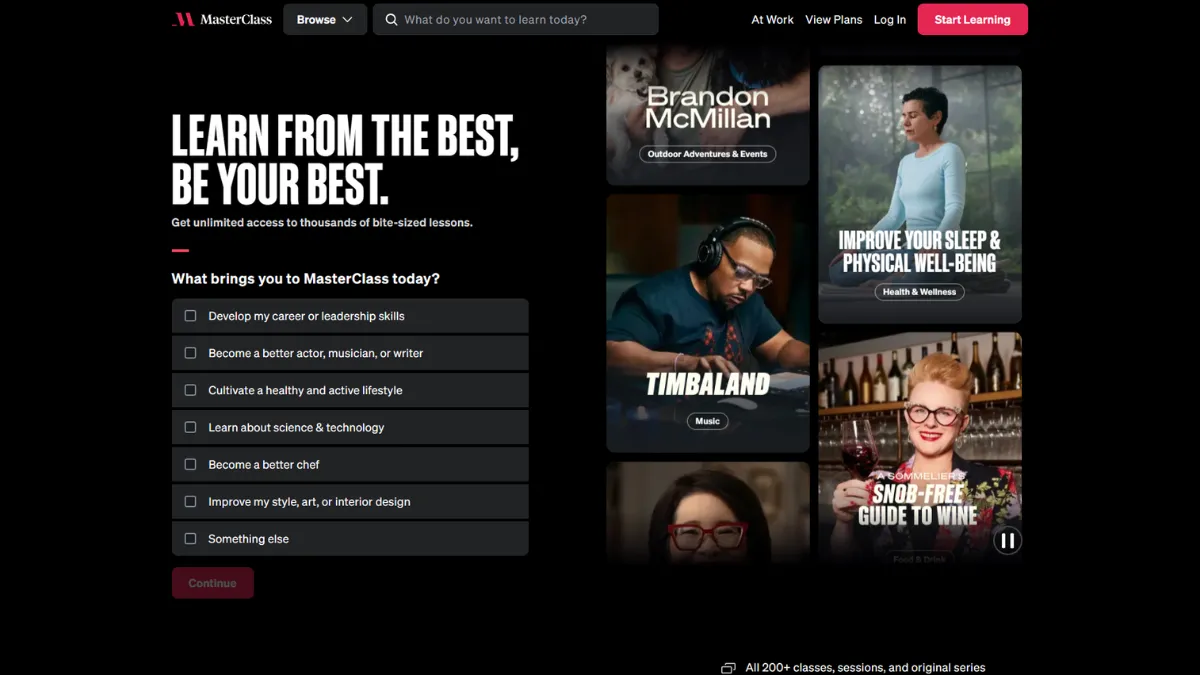Check Develop my career or leadership skills
This screenshot has height=675, width=1200.
coord(190,316)
